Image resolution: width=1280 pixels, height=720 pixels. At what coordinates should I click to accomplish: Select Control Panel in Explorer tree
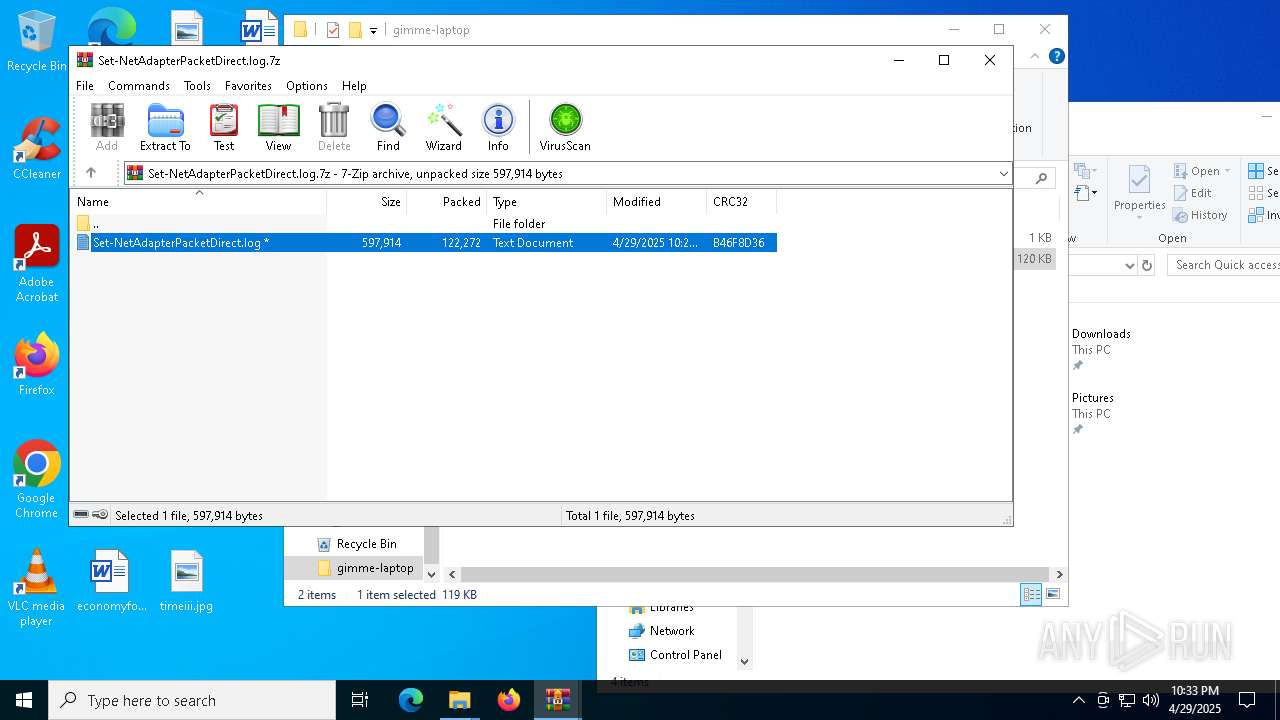(675, 655)
